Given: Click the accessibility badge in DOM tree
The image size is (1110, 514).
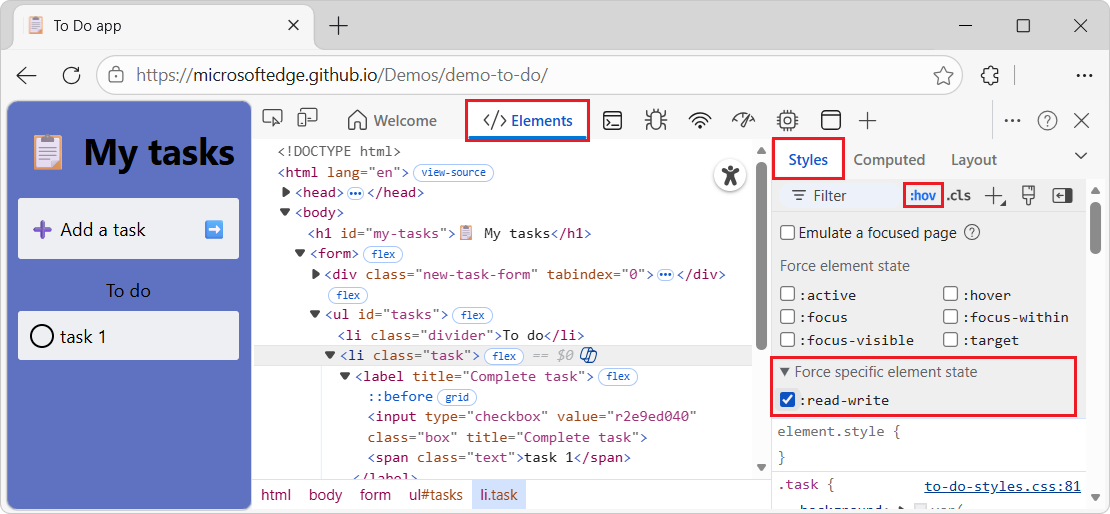Looking at the screenshot, I should (730, 176).
